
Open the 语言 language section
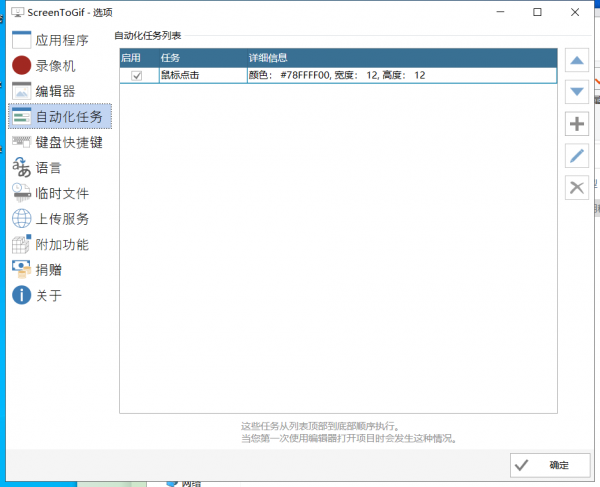(x=60, y=168)
